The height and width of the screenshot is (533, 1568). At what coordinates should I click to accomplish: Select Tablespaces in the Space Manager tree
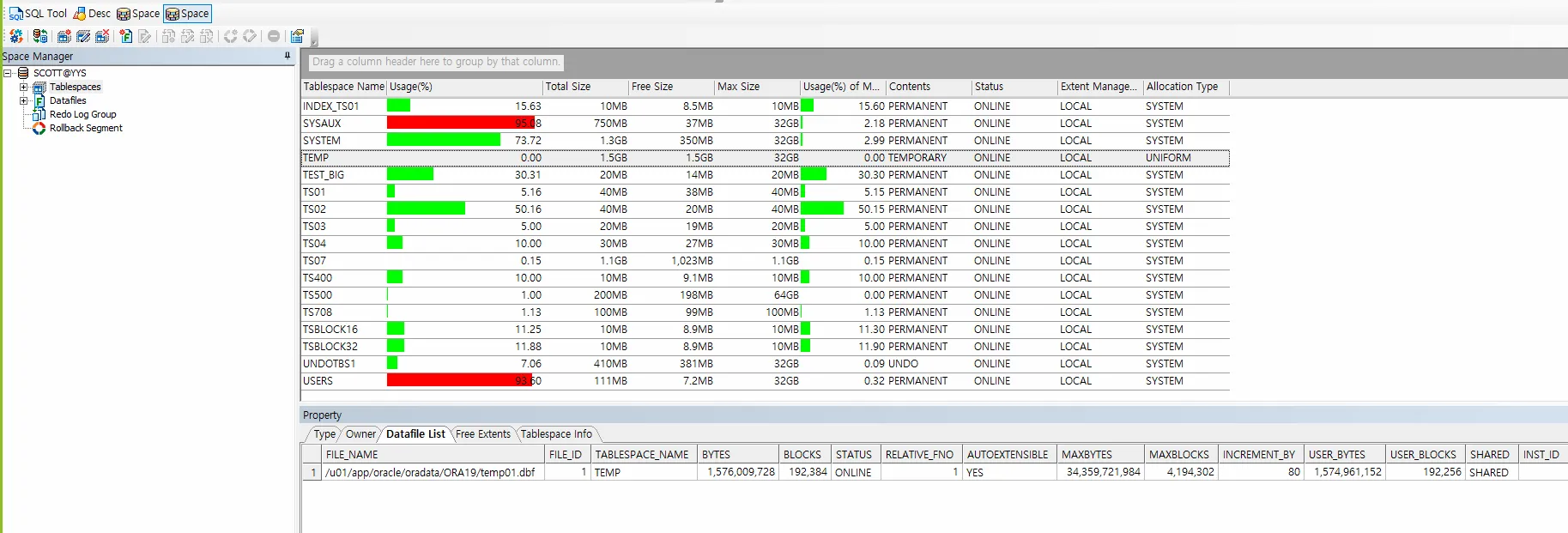tap(75, 87)
